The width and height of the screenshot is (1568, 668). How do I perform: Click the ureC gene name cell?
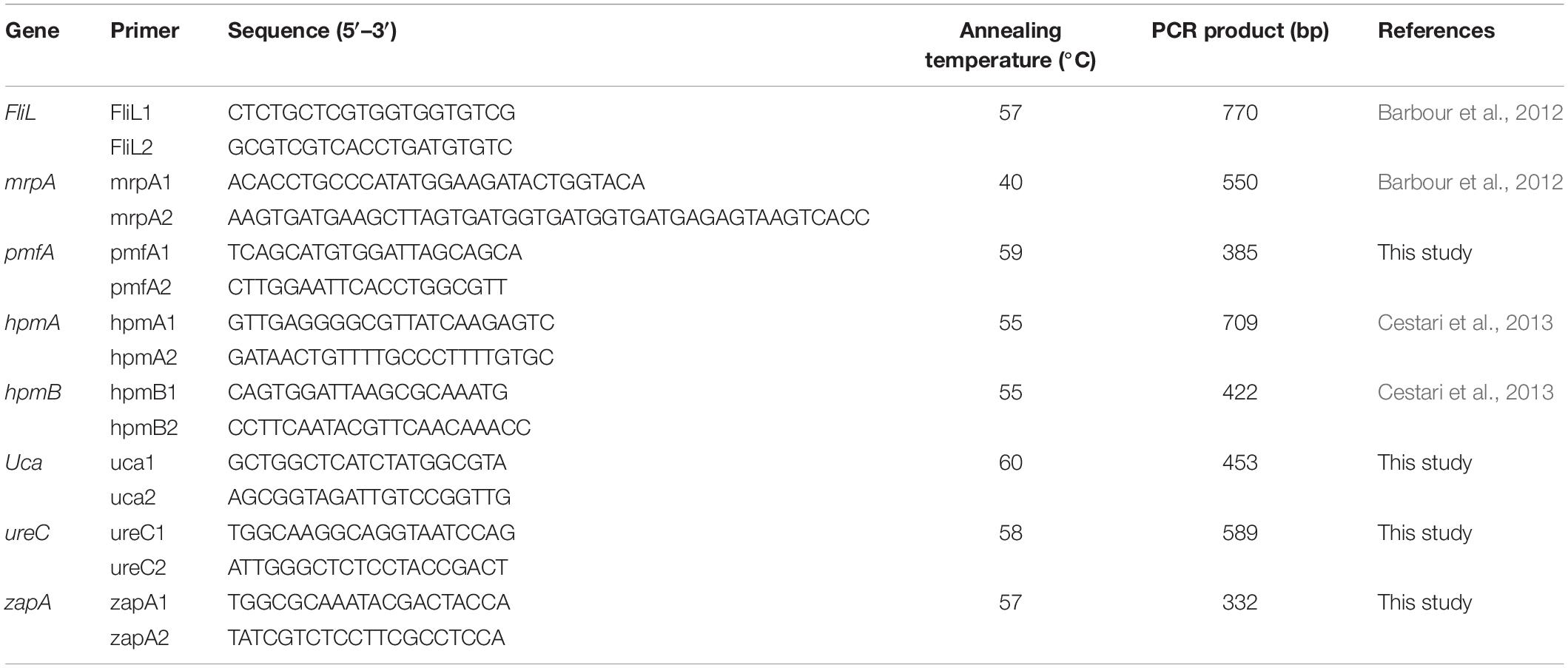tap(27, 533)
